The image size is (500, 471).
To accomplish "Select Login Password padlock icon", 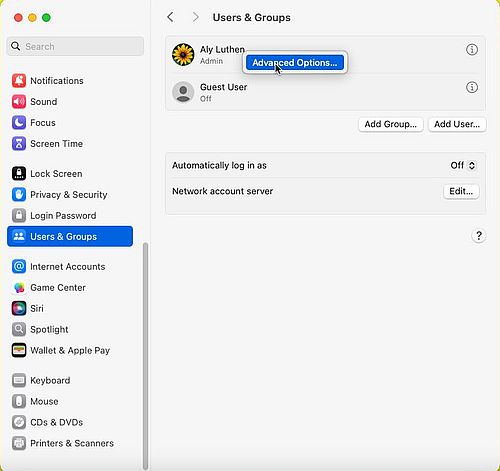I will click(19, 216).
